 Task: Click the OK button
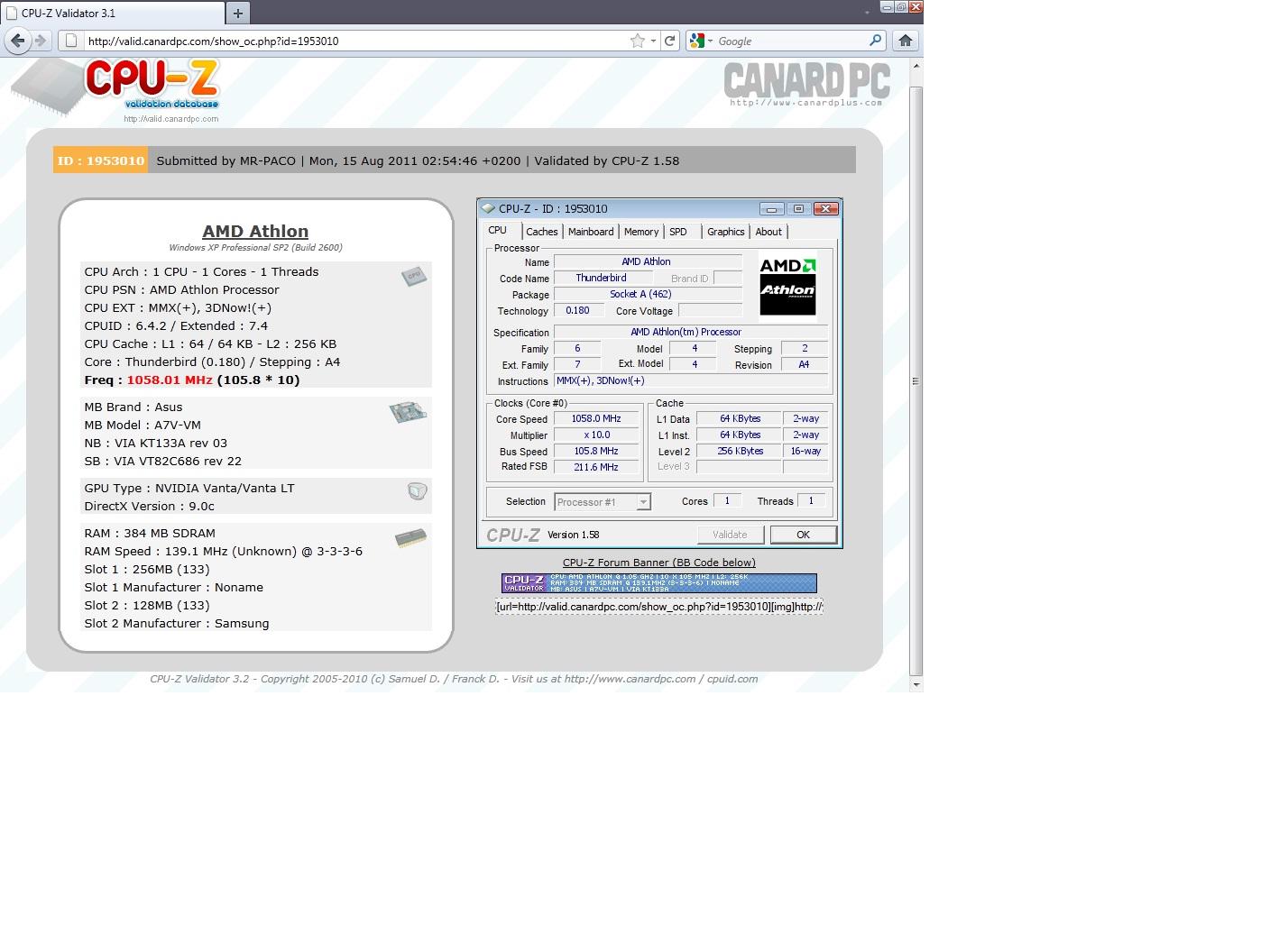[803, 535]
